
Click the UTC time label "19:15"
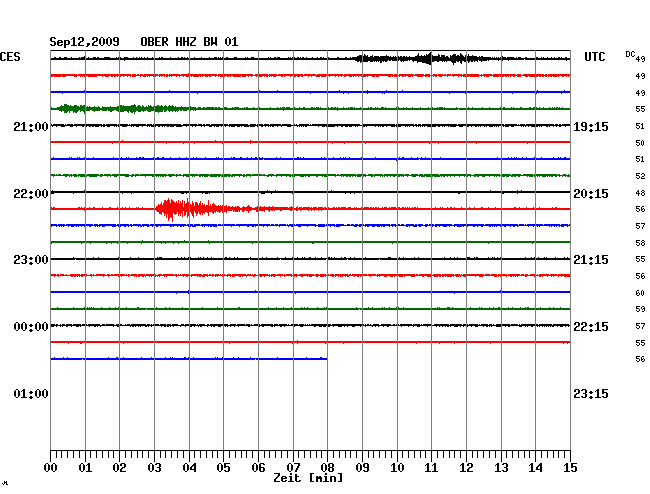[x=591, y=127]
